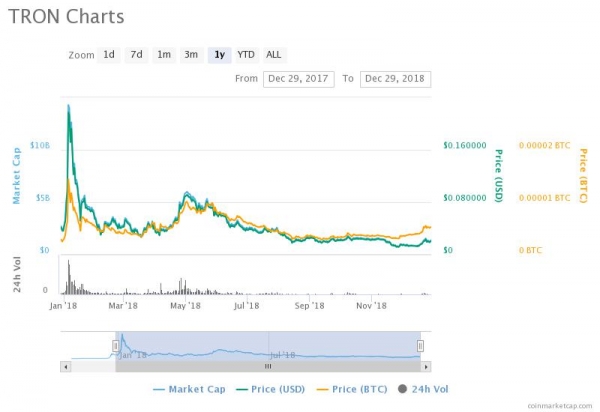Image resolution: width=600 pixels, height=412 pixels.
Task: Click the navigator scrollbar thumb grip
Action: pyautogui.click(x=268, y=366)
